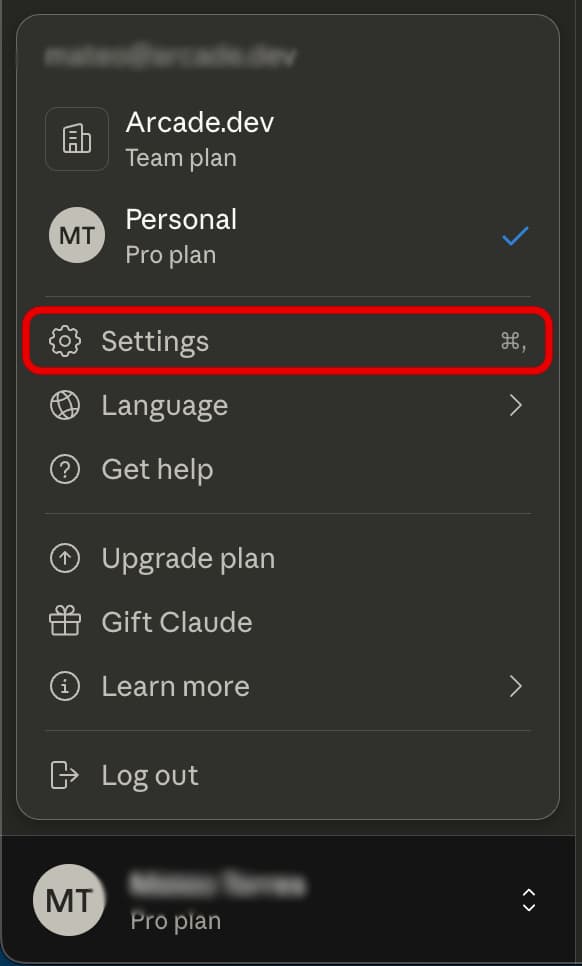
Task: Click the blue checkmark beside Personal
Action: point(515,236)
